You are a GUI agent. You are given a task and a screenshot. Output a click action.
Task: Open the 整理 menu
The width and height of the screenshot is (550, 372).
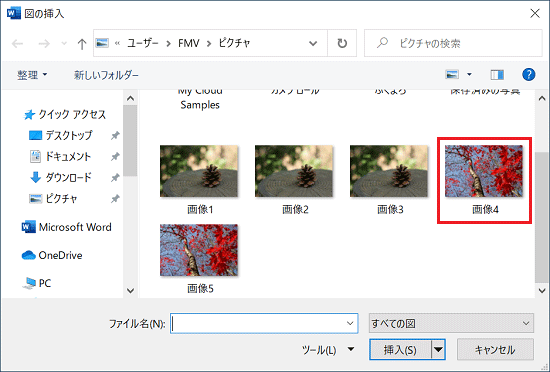coord(32,75)
